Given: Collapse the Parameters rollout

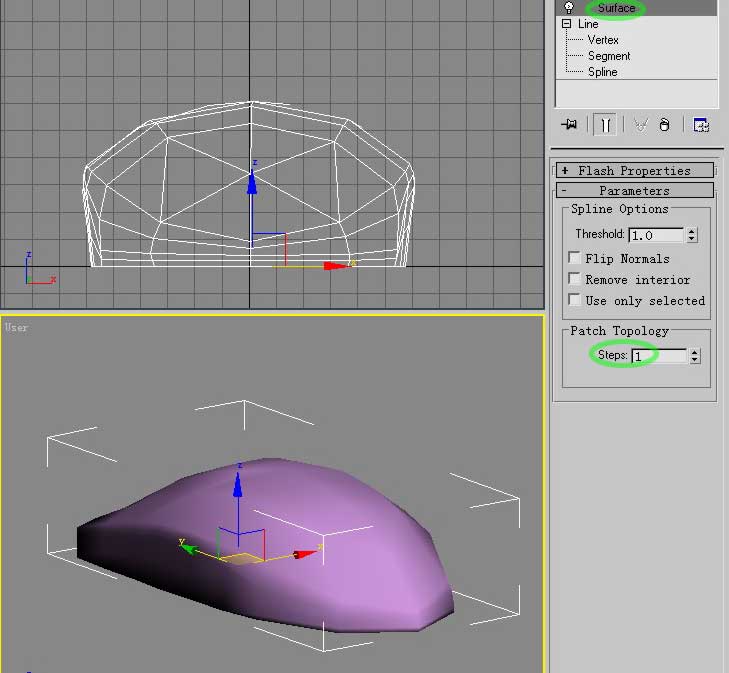Looking at the screenshot, I should (634, 190).
